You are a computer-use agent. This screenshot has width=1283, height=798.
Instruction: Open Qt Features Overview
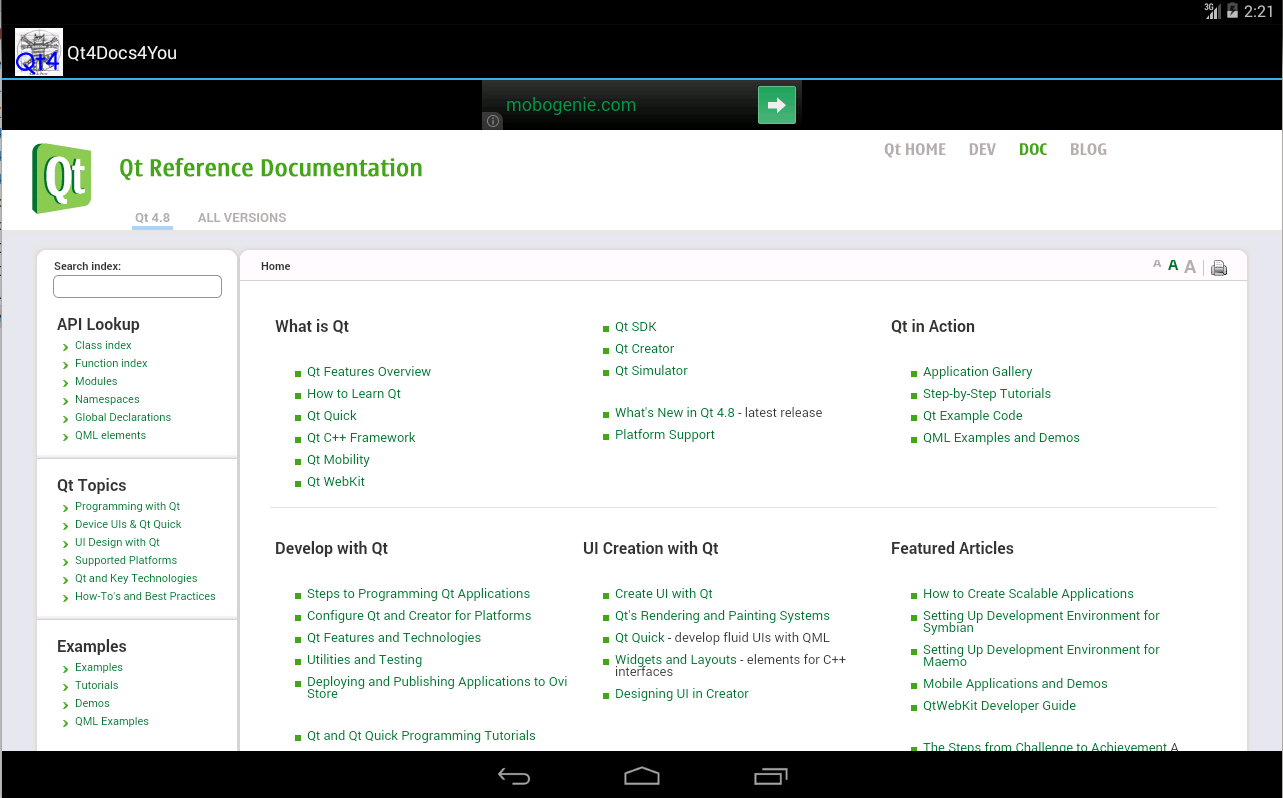(x=369, y=371)
